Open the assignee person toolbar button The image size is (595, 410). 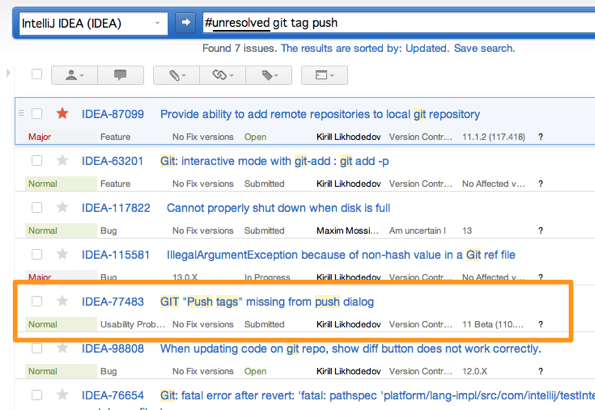[x=74, y=75]
